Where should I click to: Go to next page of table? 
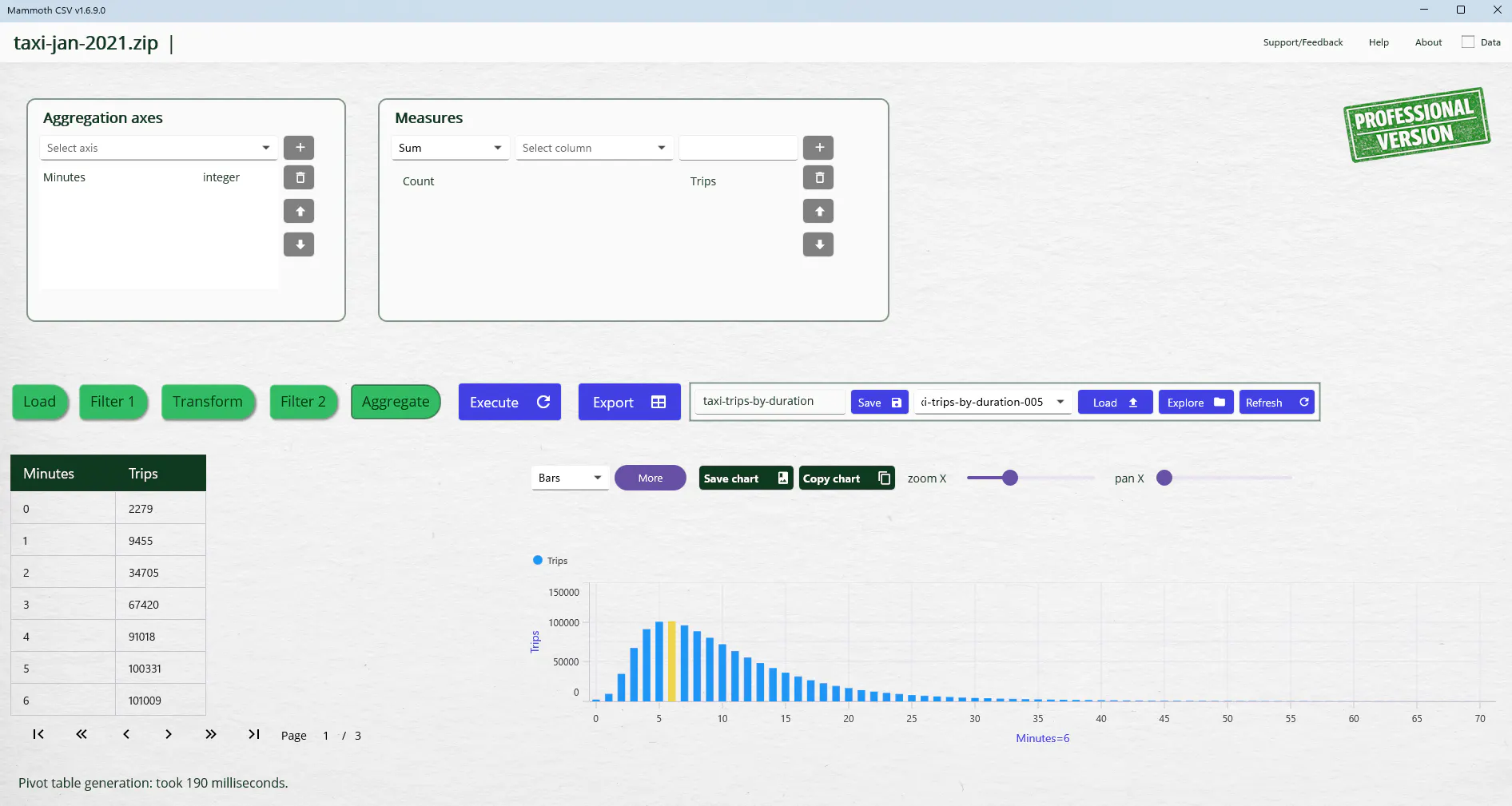click(x=168, y=734)
